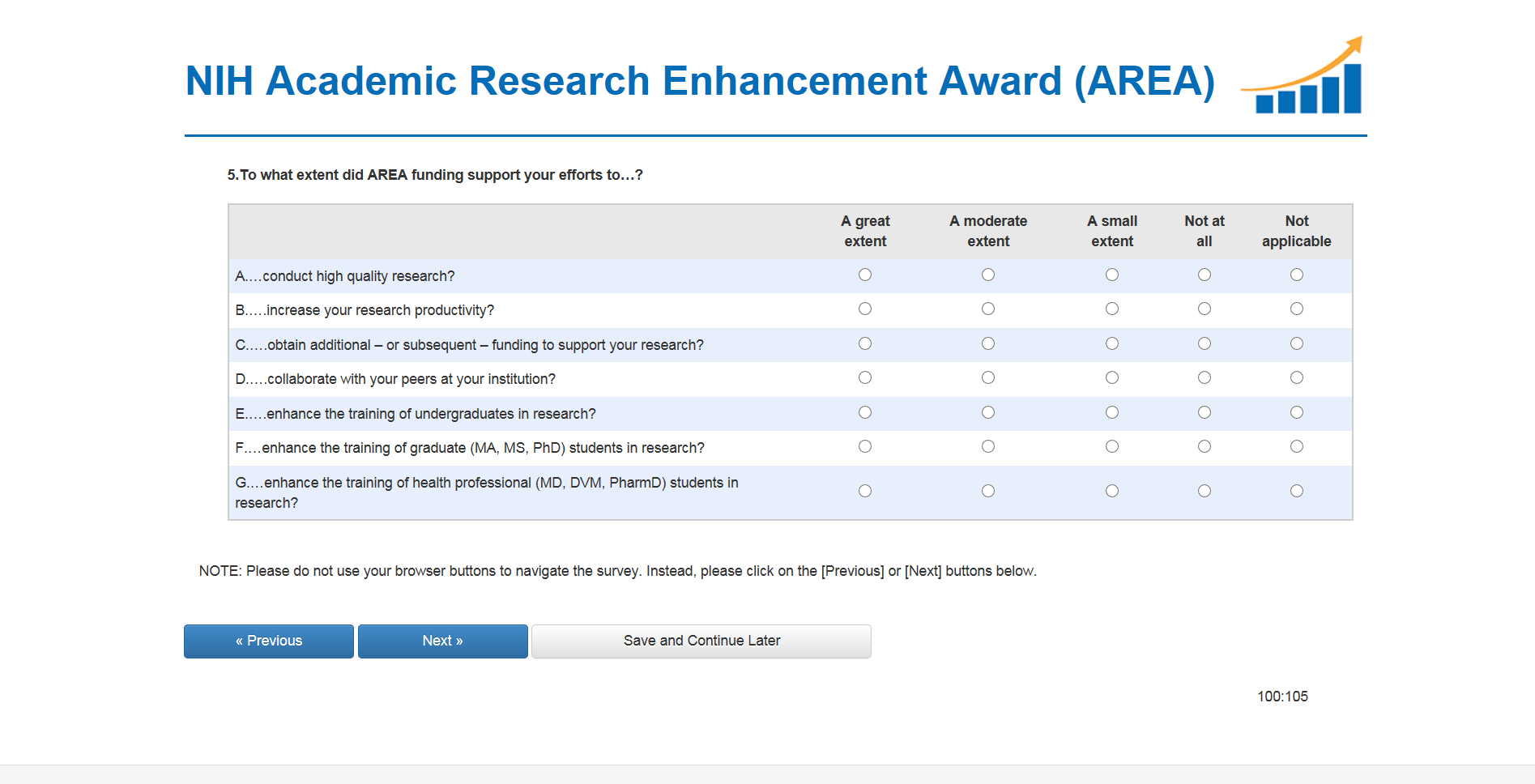The height and width of the screenshot is (784, 1535).
Task: Go back with the Previous button
Action: click(x=269, y=641)
